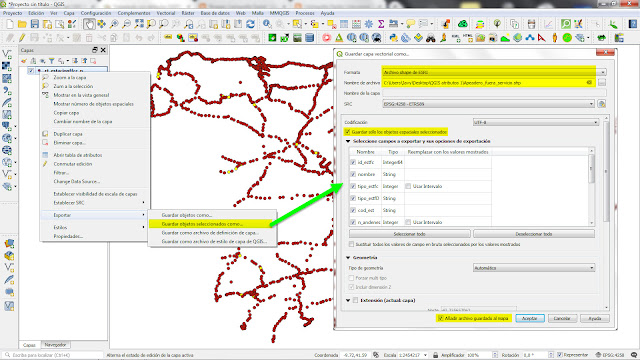This screenshot has height=360, width=640.
Task: Click the Open Project folder icon
Action: (x=22, y=24)
